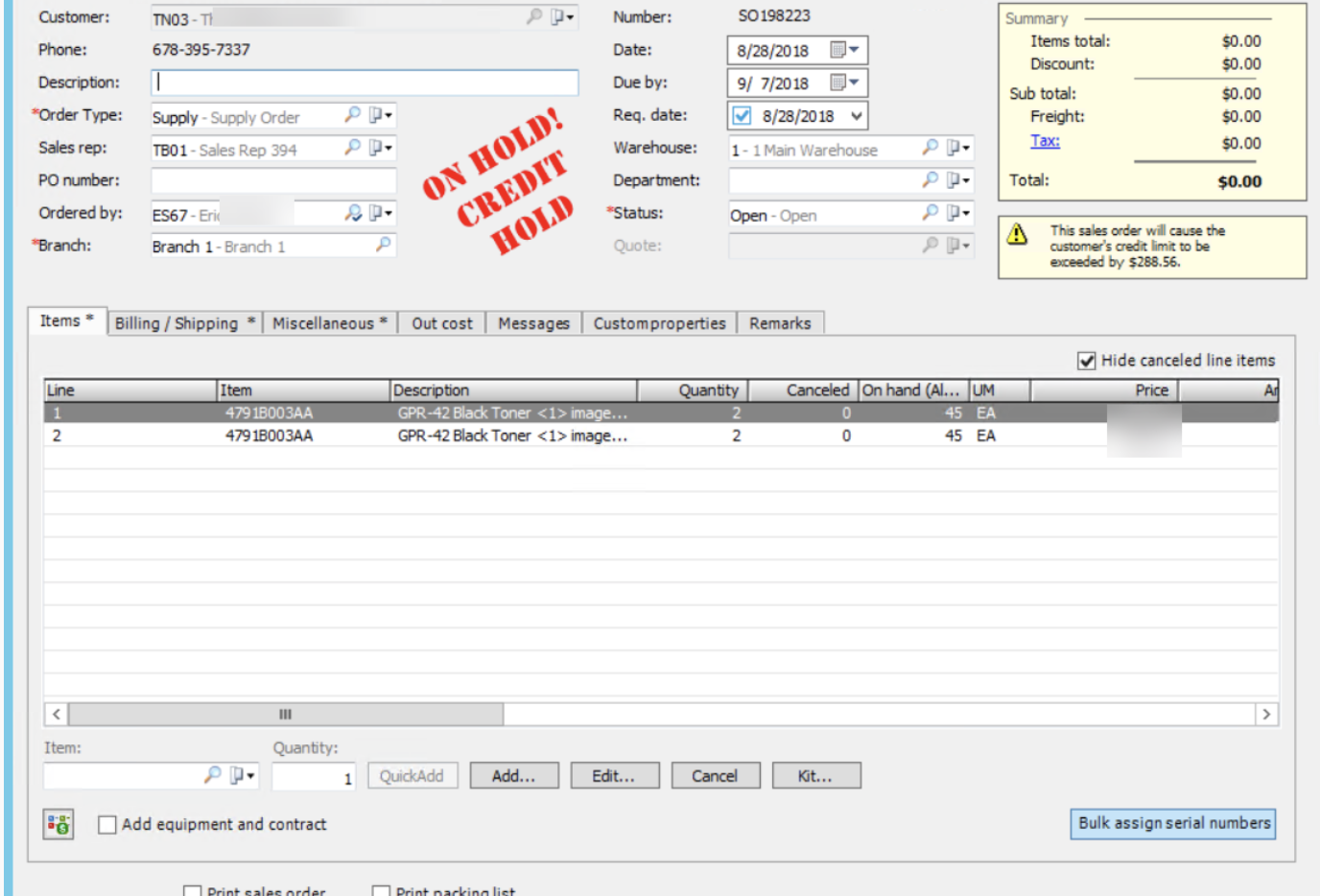The image size is (1320, 896).
Task: Click Quote flag menu icon
Action: [x=958, y=246]
